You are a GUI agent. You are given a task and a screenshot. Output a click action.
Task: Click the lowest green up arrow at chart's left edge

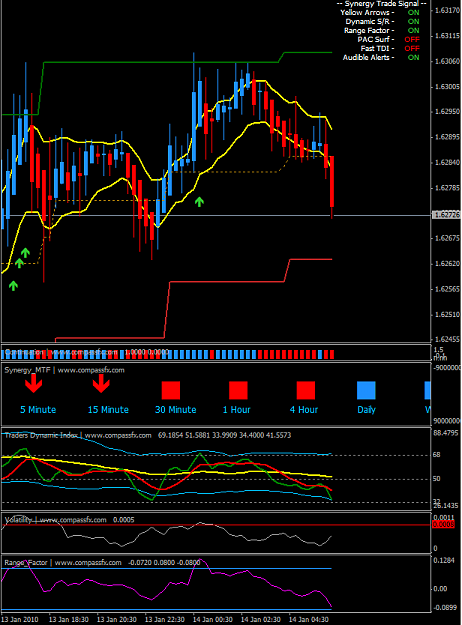point(13,285)
